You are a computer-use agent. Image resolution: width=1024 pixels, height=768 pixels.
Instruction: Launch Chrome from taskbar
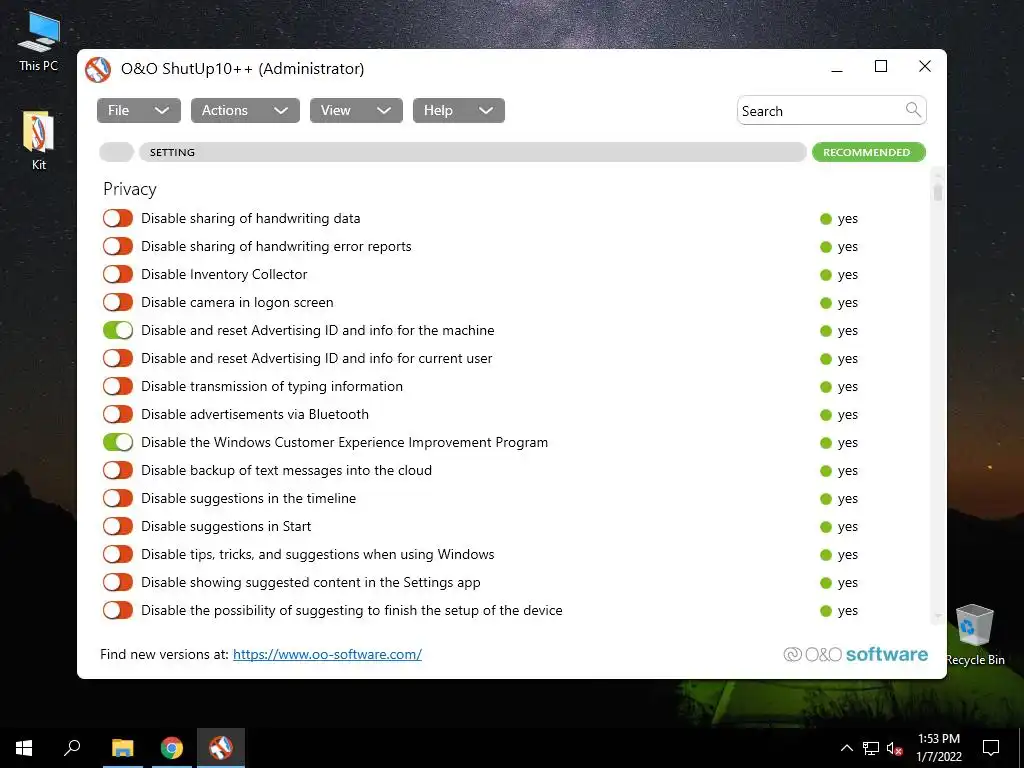click(x=172, y=748)
